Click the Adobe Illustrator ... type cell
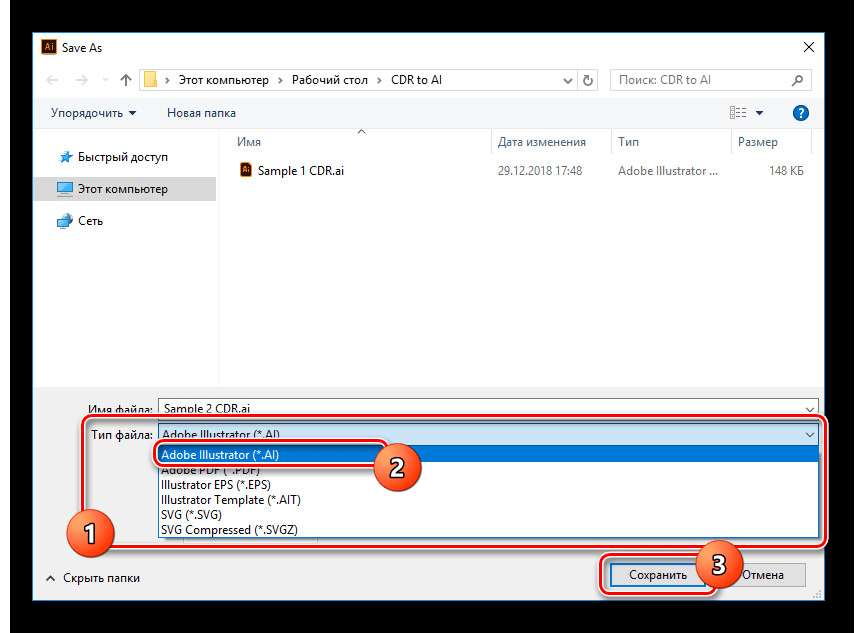This screenshot has height=633, width=857. 668,171
